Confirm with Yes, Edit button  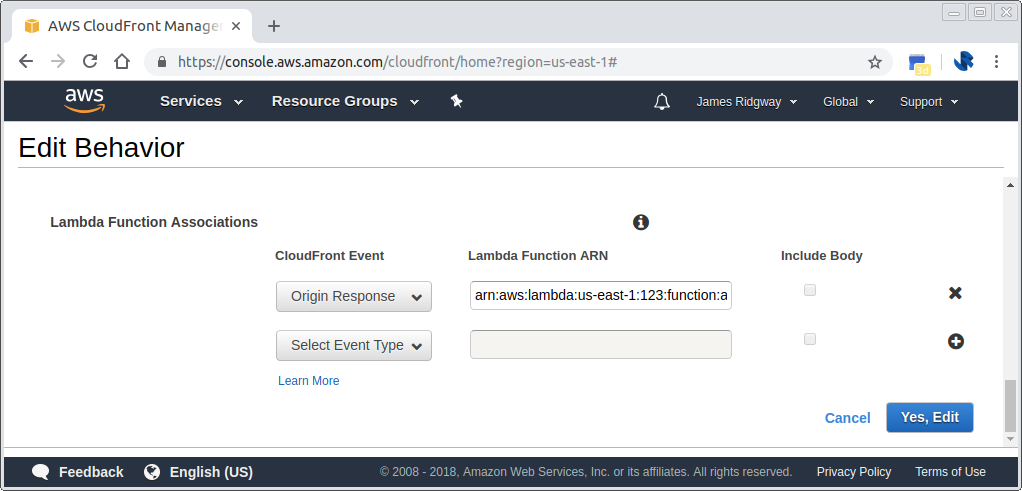tap(930, 417)
